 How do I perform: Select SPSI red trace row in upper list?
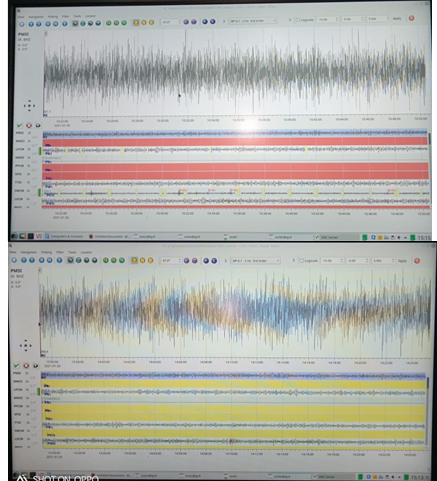pos(235,175)
